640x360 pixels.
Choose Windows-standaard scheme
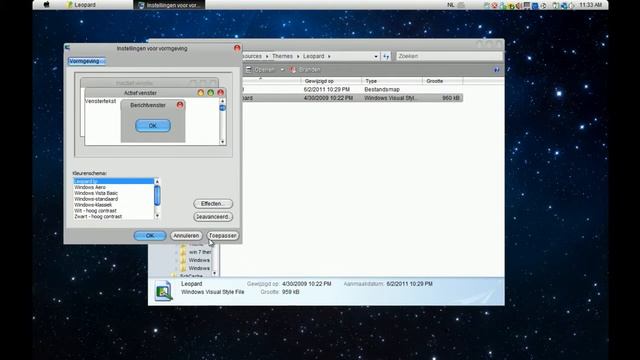(113, 199)
